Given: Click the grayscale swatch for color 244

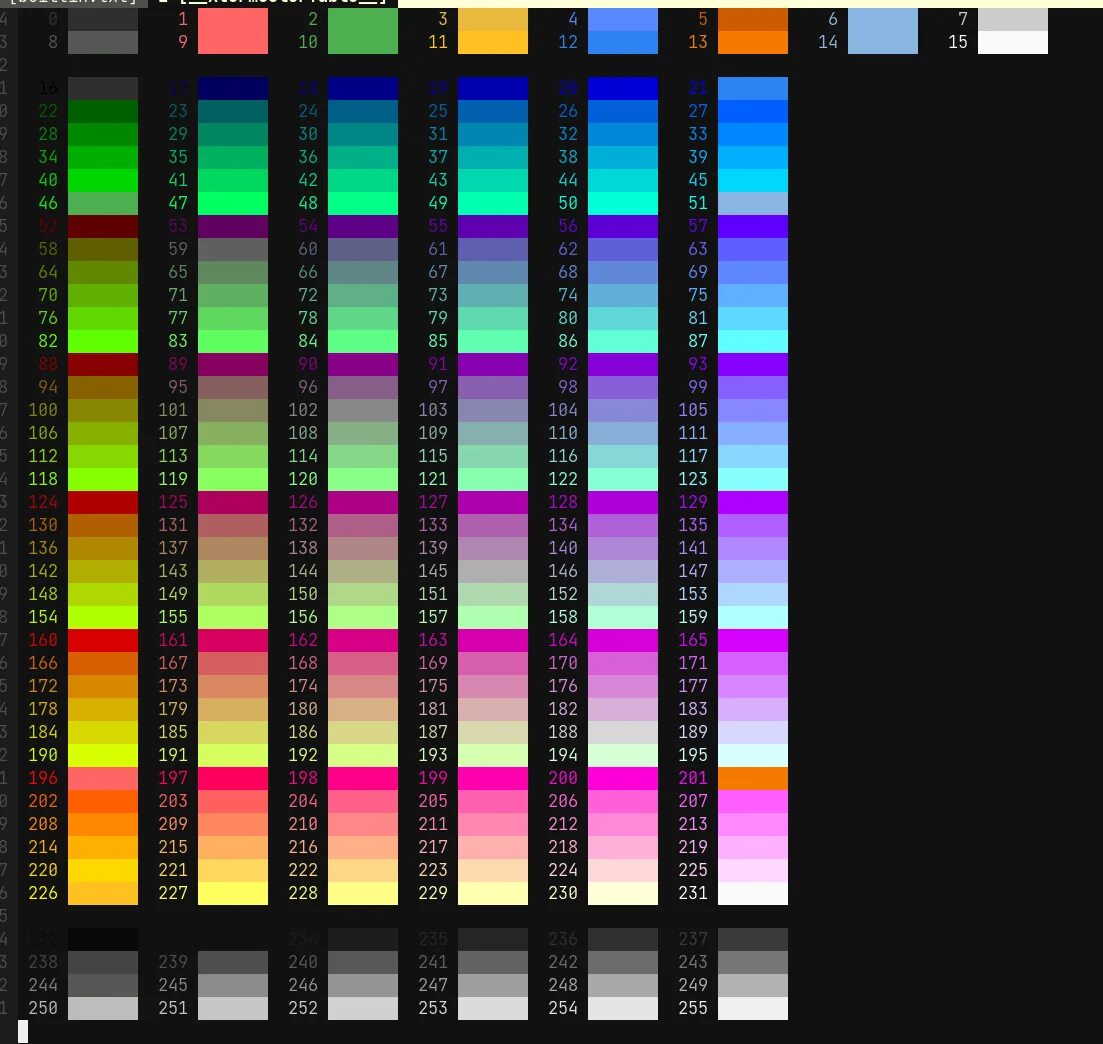Looking at the screenshot, I should pyautogui.click(x=103, y=985).
